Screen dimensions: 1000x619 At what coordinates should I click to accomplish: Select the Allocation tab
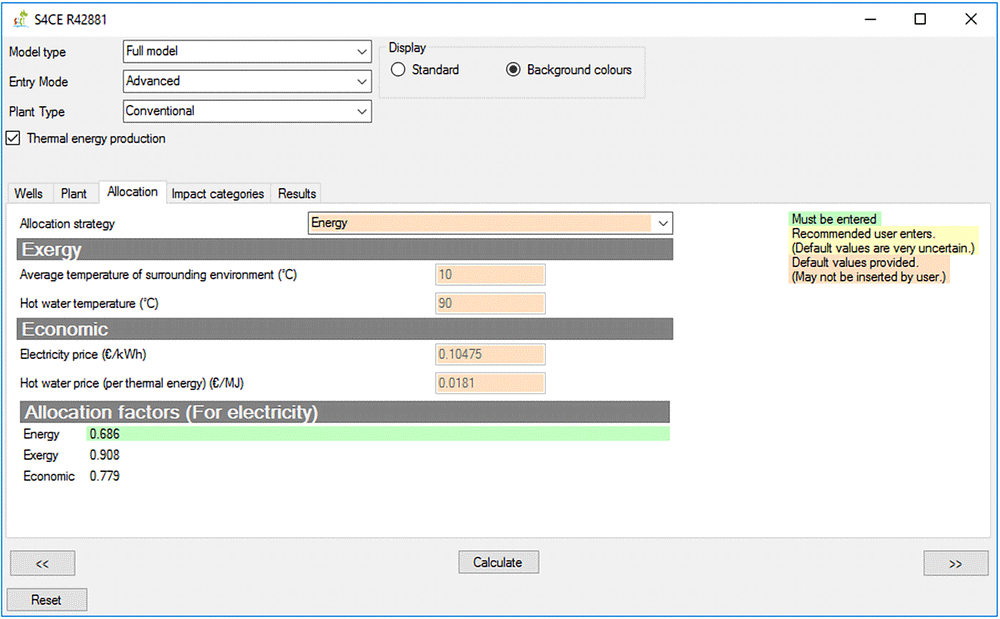133,191
